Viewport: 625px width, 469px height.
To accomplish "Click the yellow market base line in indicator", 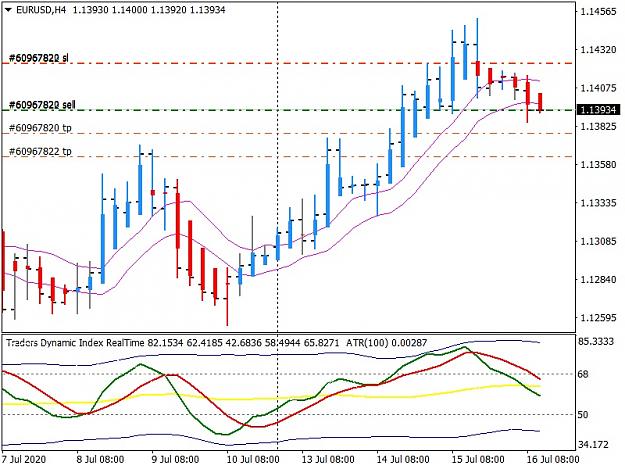I will pos(271,398).
